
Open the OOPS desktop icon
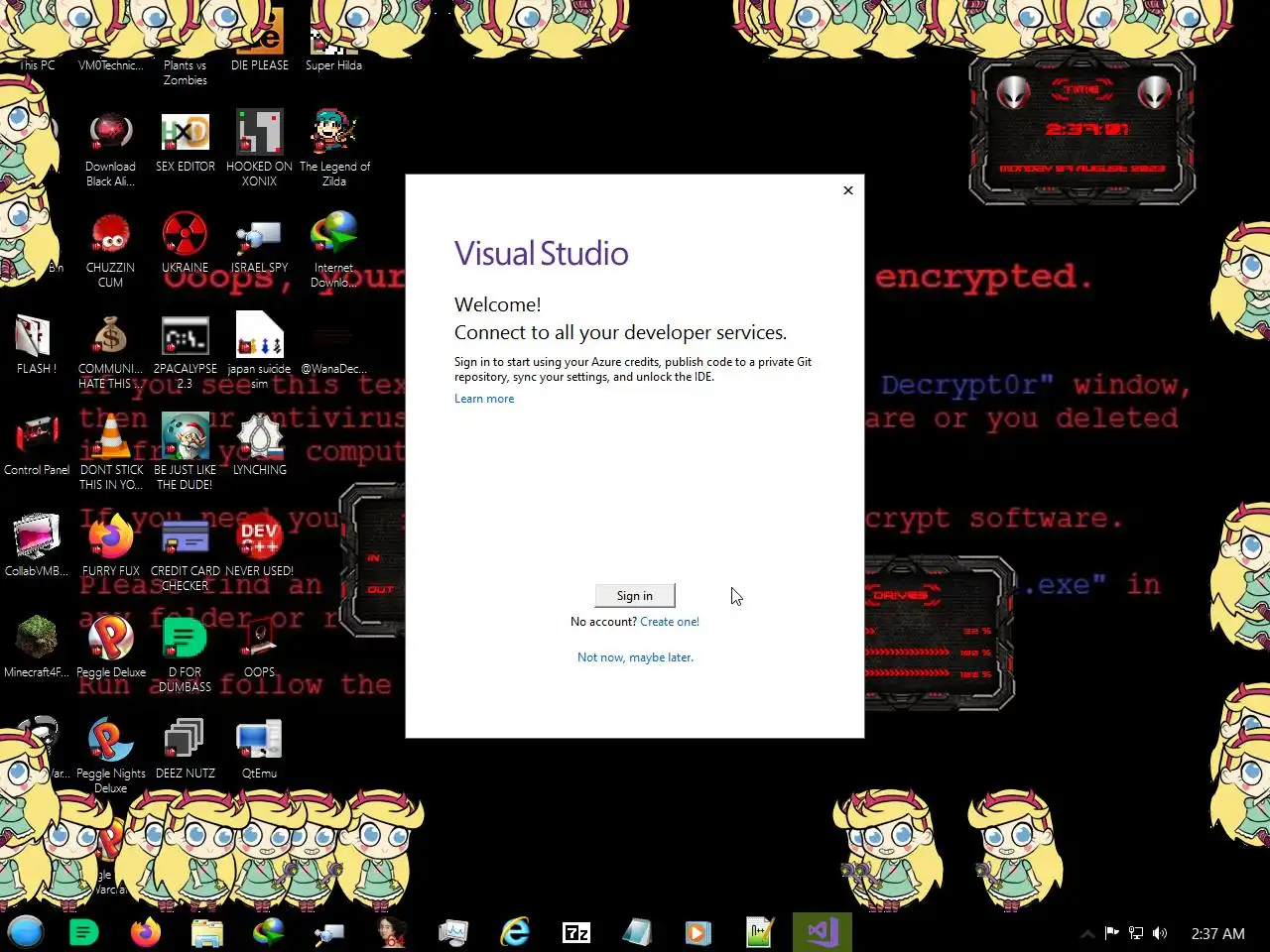(x=260, y=648)
